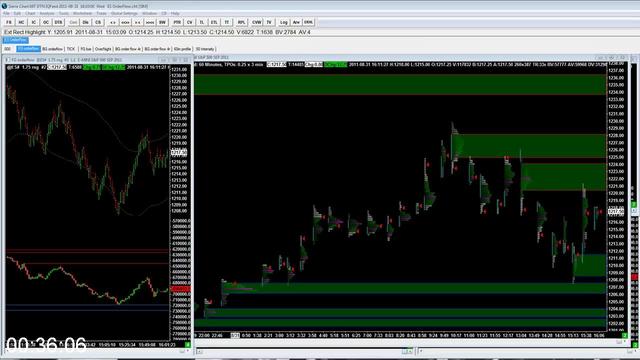
Task: Switch to the BG orderflow chart tab
Action: point(53,49)
